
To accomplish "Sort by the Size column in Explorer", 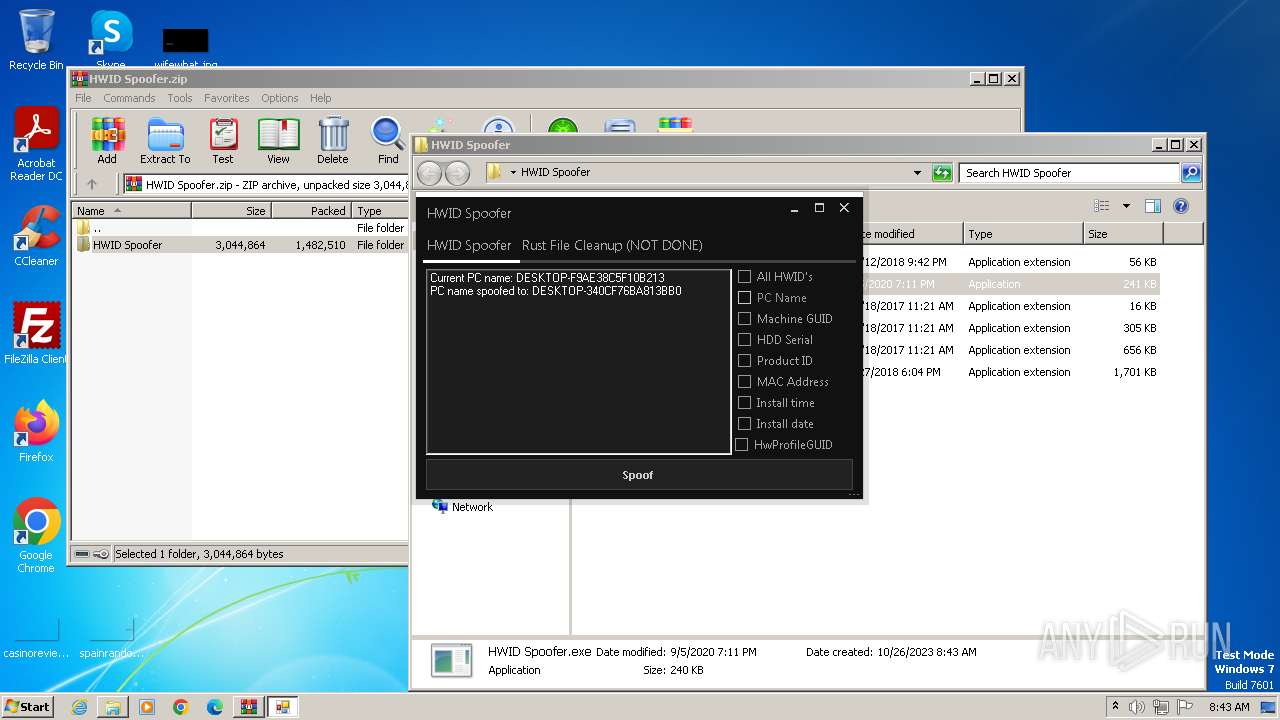I will point(1123,234).
